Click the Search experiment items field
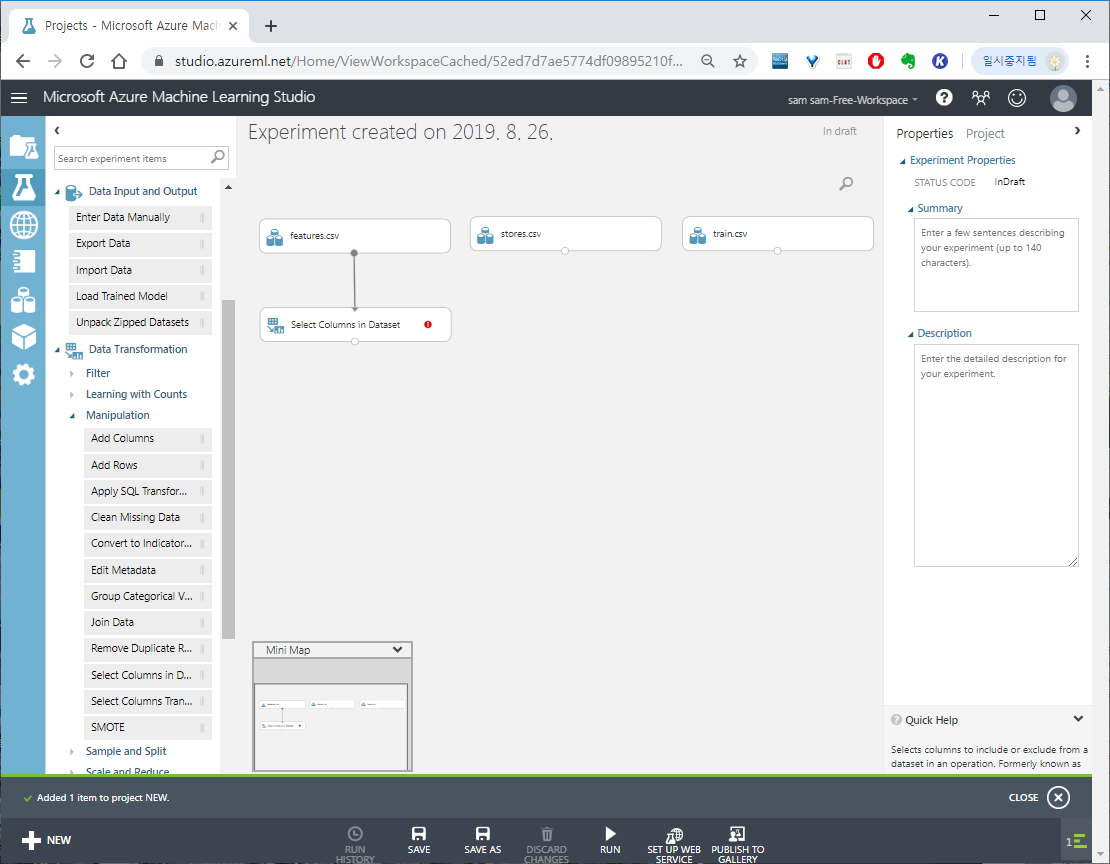This screenshot has height=864, width=1110. pos(133,158)
